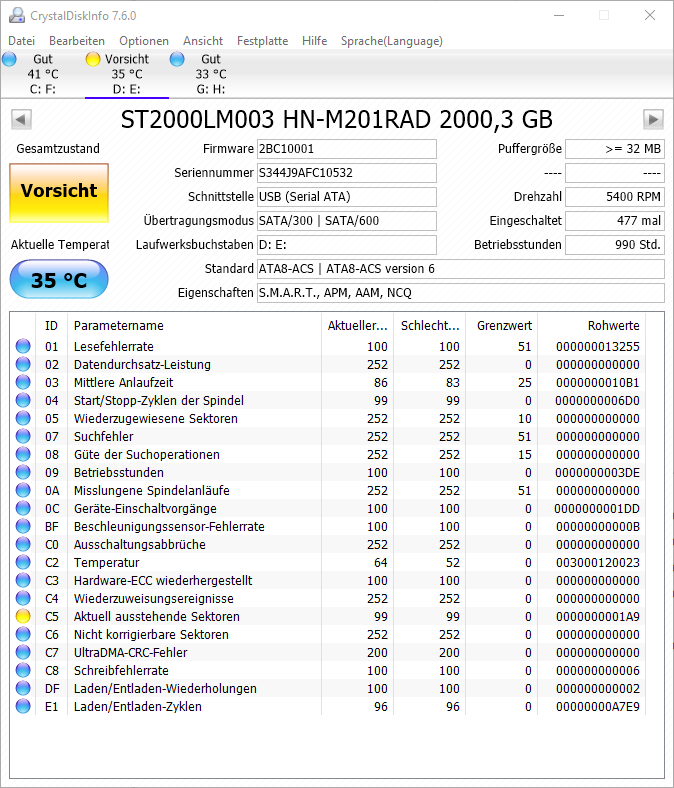Select the D: E: Vorsicht disk tab
The height and width of the screenshot is (788, 674).
click(x=127, y=74)
